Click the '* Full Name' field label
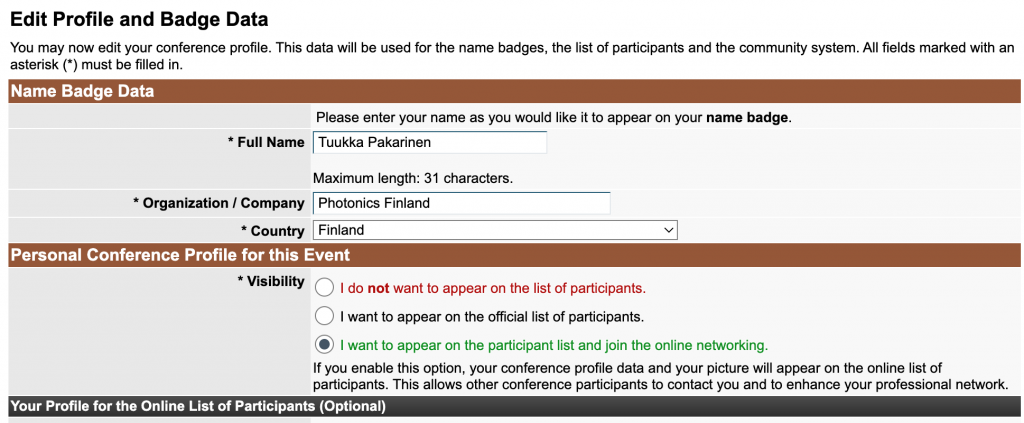Screen dimensions: 1024x423 pos(266,142)
